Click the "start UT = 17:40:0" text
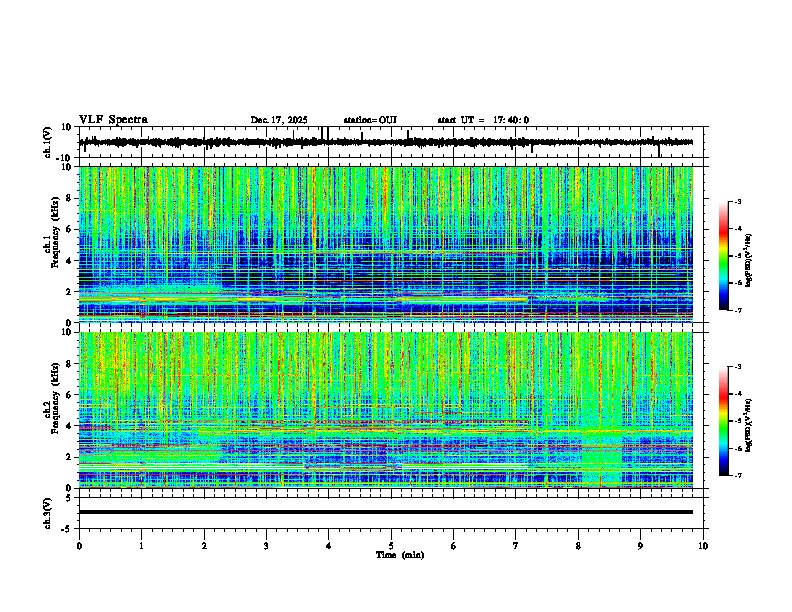Viewport: 792px width, 612px height. pyautogui.click(x=483, y=120)
